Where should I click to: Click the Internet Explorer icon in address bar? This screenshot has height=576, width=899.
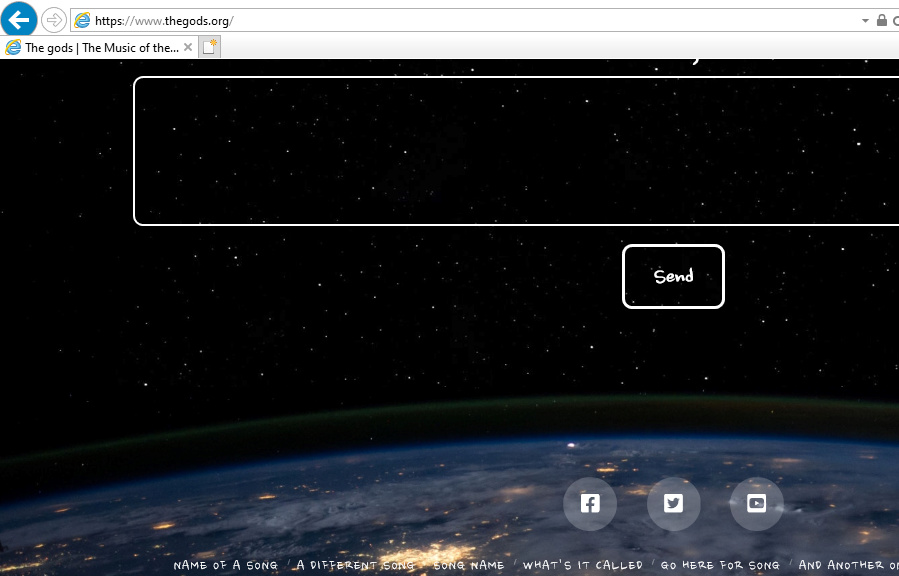[82, 21]
